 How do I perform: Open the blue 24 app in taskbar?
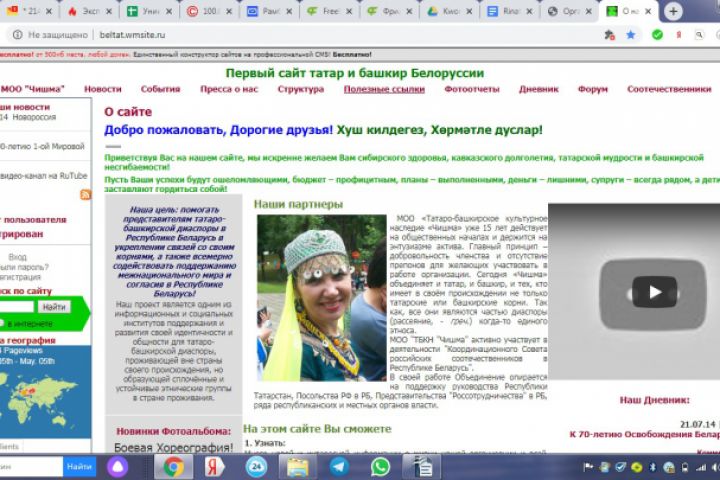256,467
